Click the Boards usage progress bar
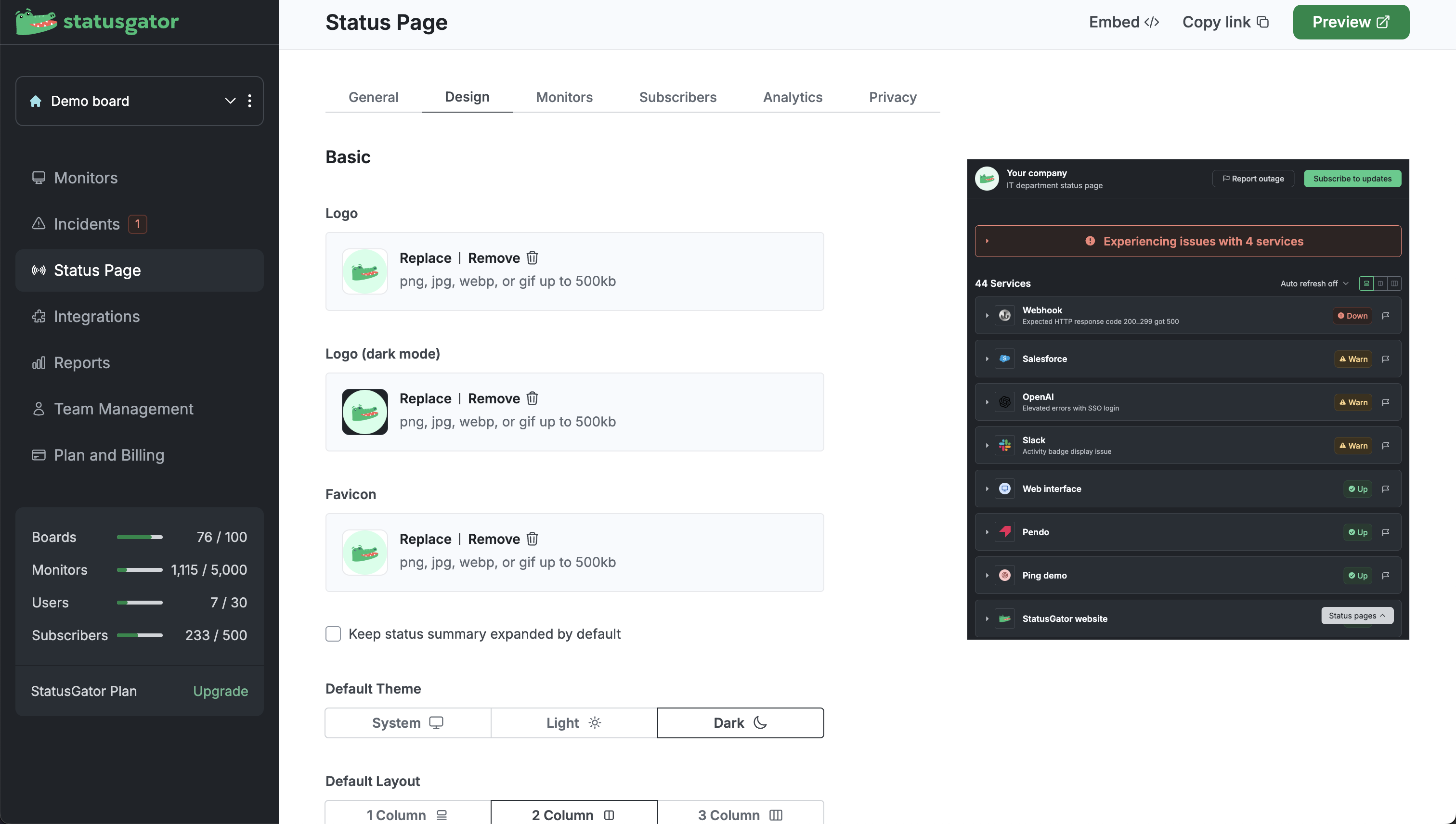Image resolution: width=1456 pixels, height=824 pixels. pos(139,537)
